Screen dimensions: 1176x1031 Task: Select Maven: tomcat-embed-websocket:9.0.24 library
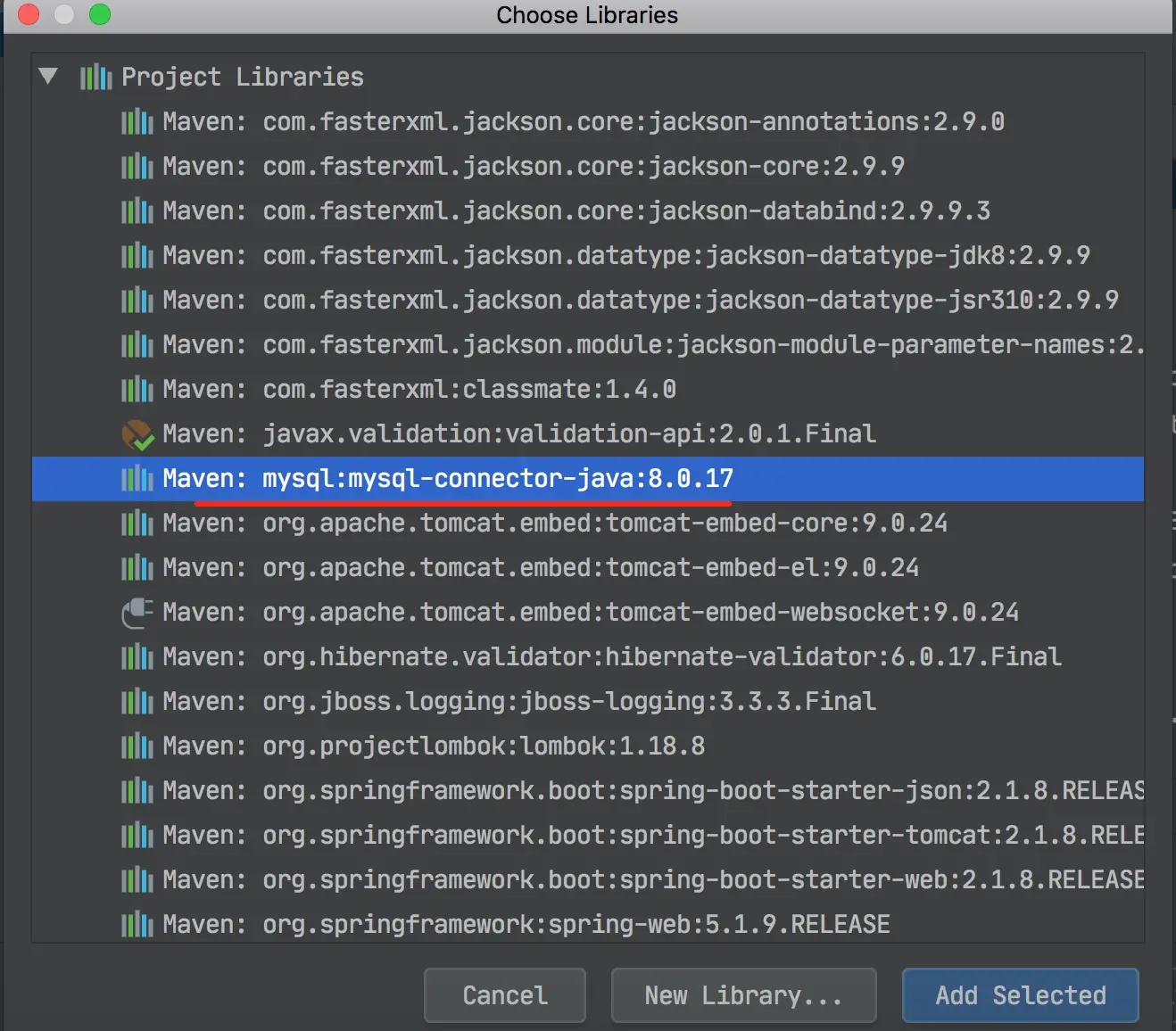tap(588, 612)
